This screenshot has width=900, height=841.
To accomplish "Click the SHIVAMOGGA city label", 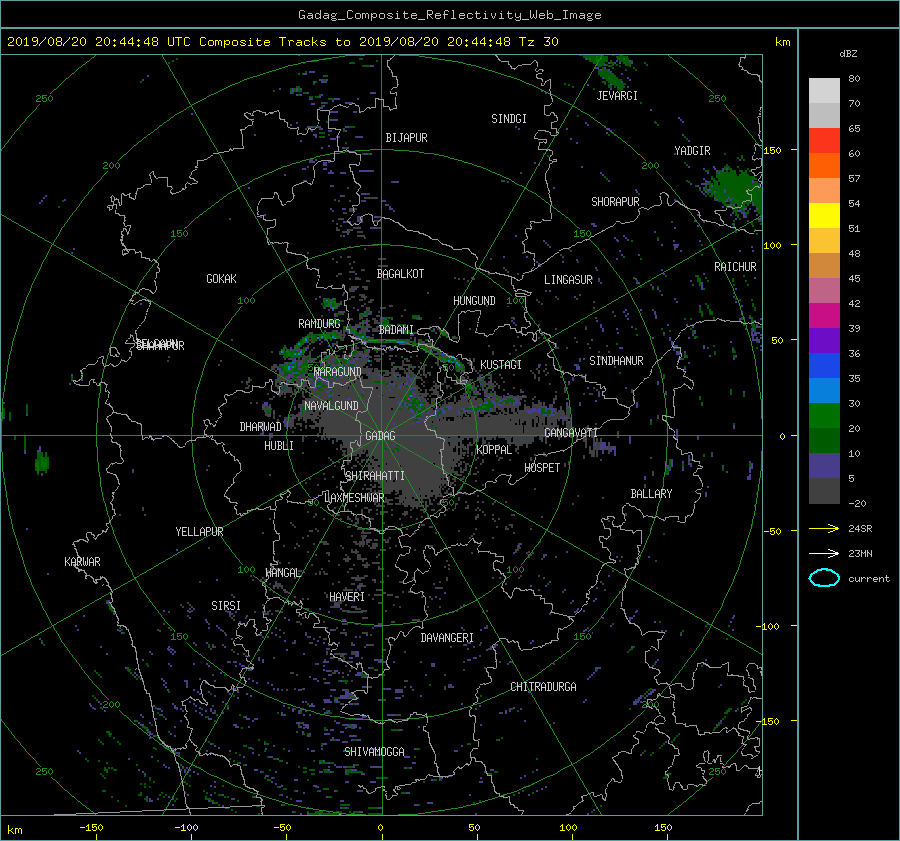I will (374, 752).
